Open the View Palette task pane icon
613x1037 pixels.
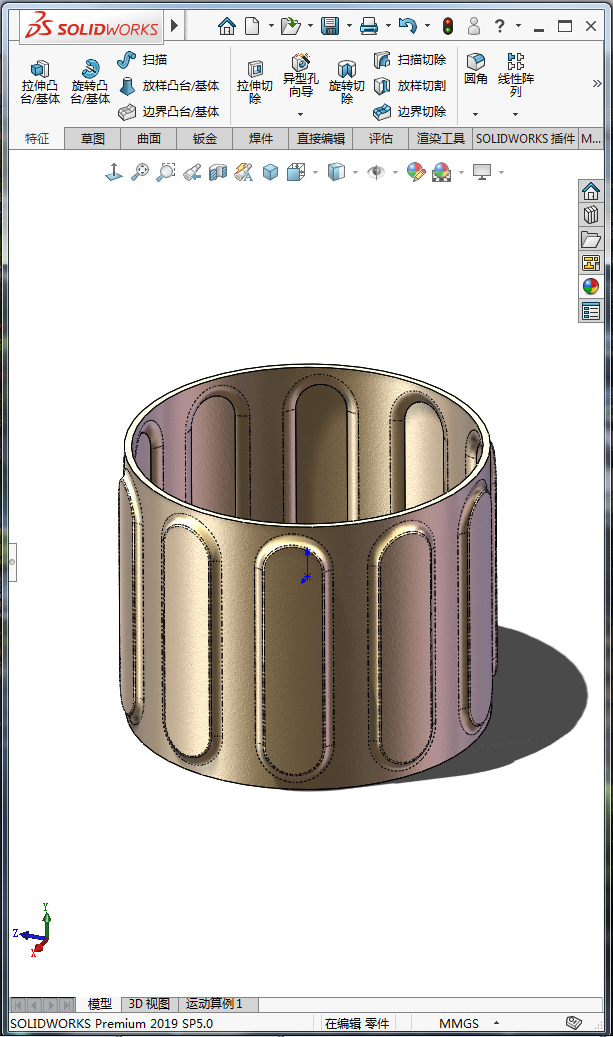(x=591, y=263)
